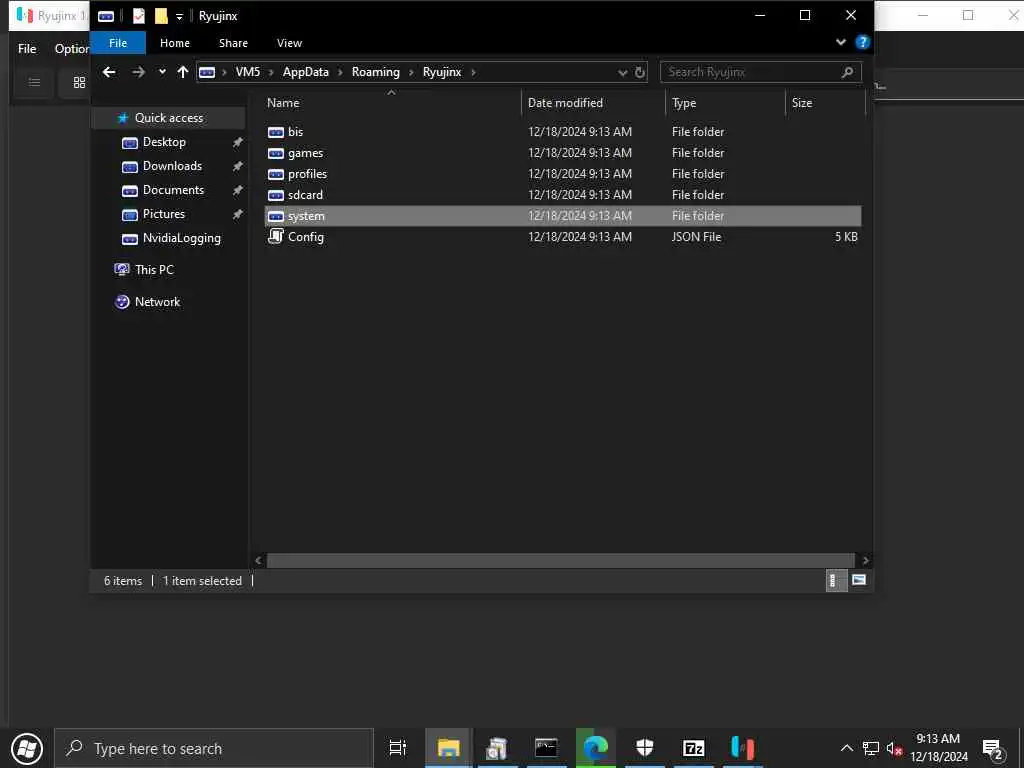The width and height of the screenshot is (1024, 768).
Task: Launch Microsoft Edge from the taskbar
Action: tap(596, 748)
